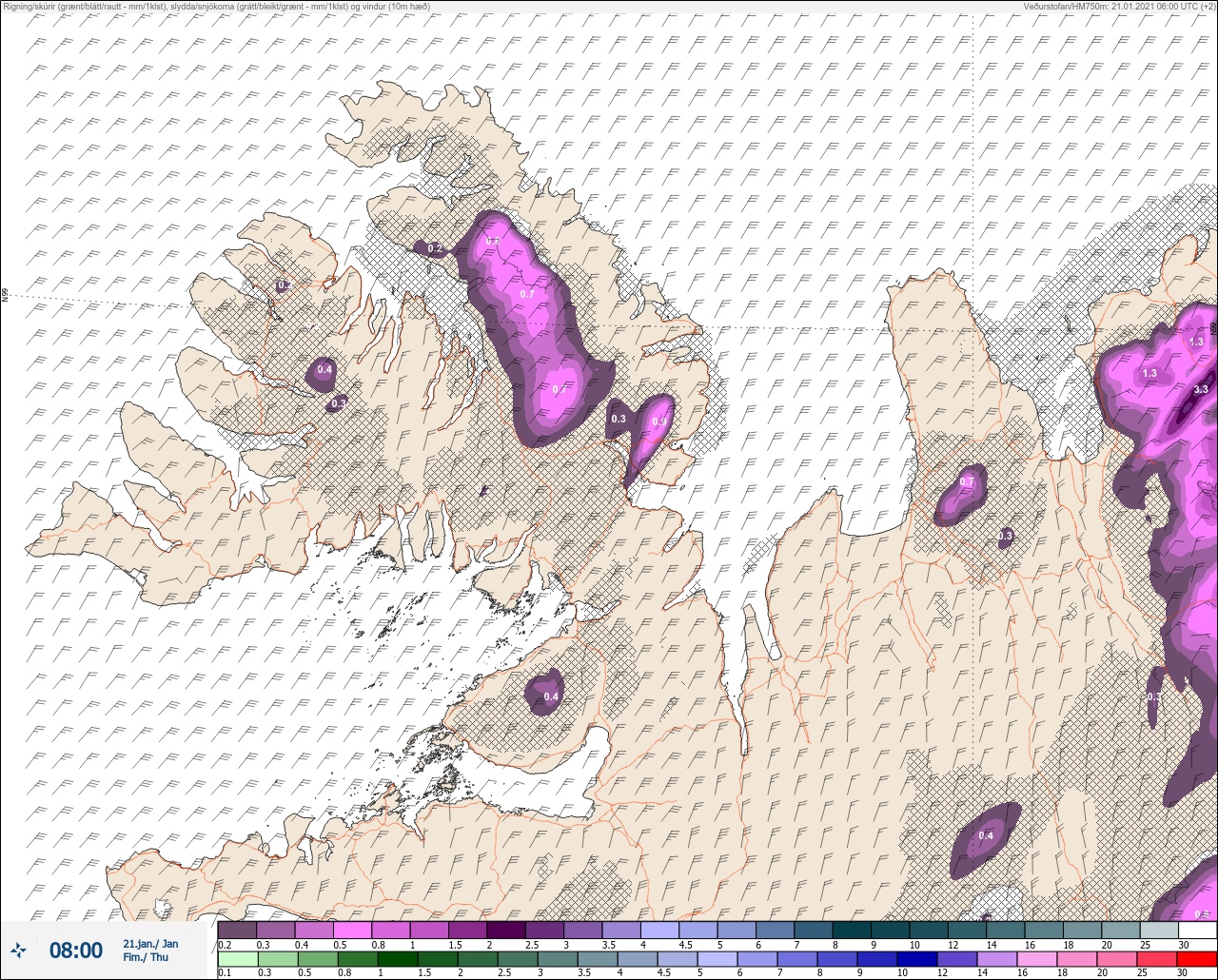Viewport: 1218px width, 980px height.
Task: Click the date text '21.jan./ Jan'
Action: [150, 944]
